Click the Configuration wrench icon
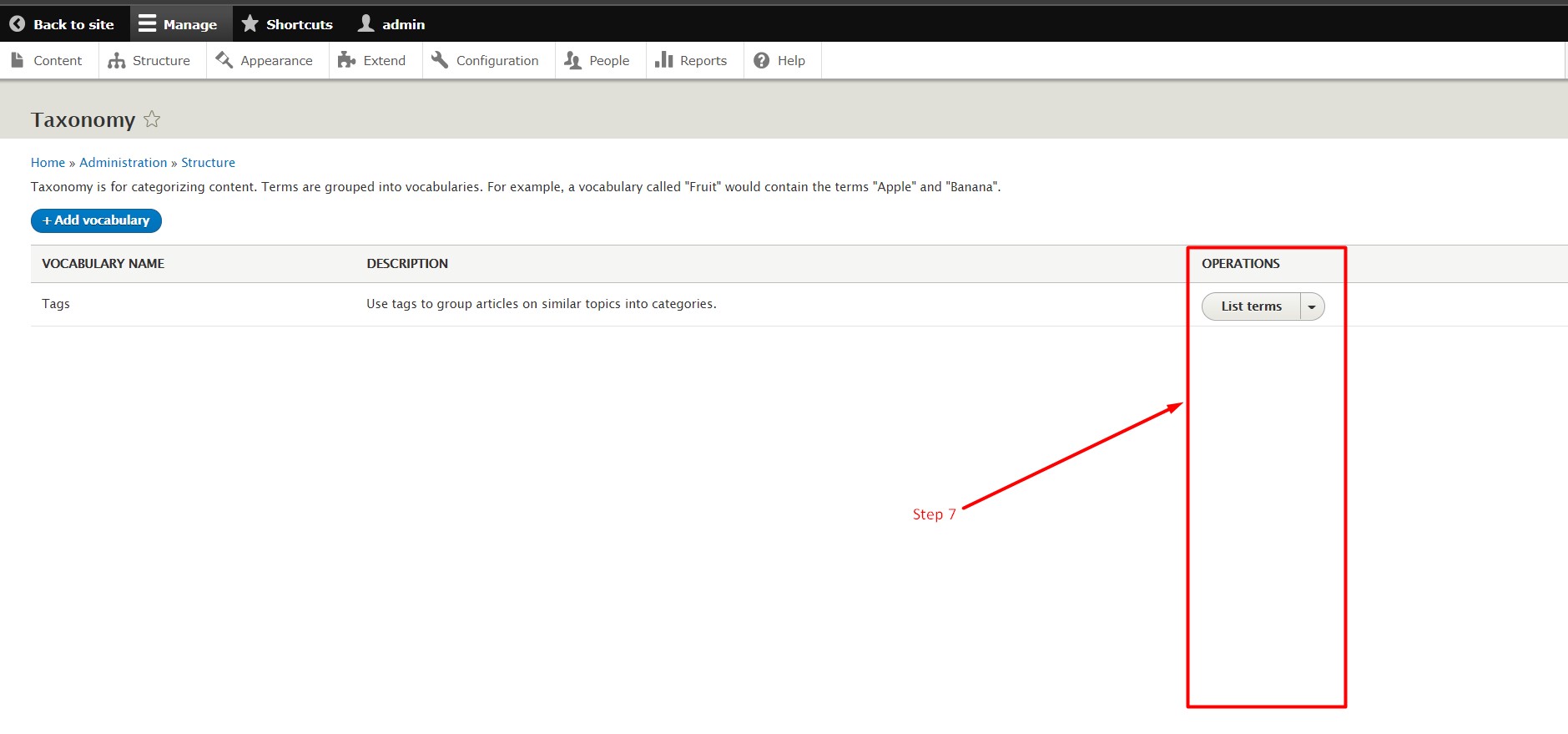Viewport: 1568px width, 734px height. 440,60
